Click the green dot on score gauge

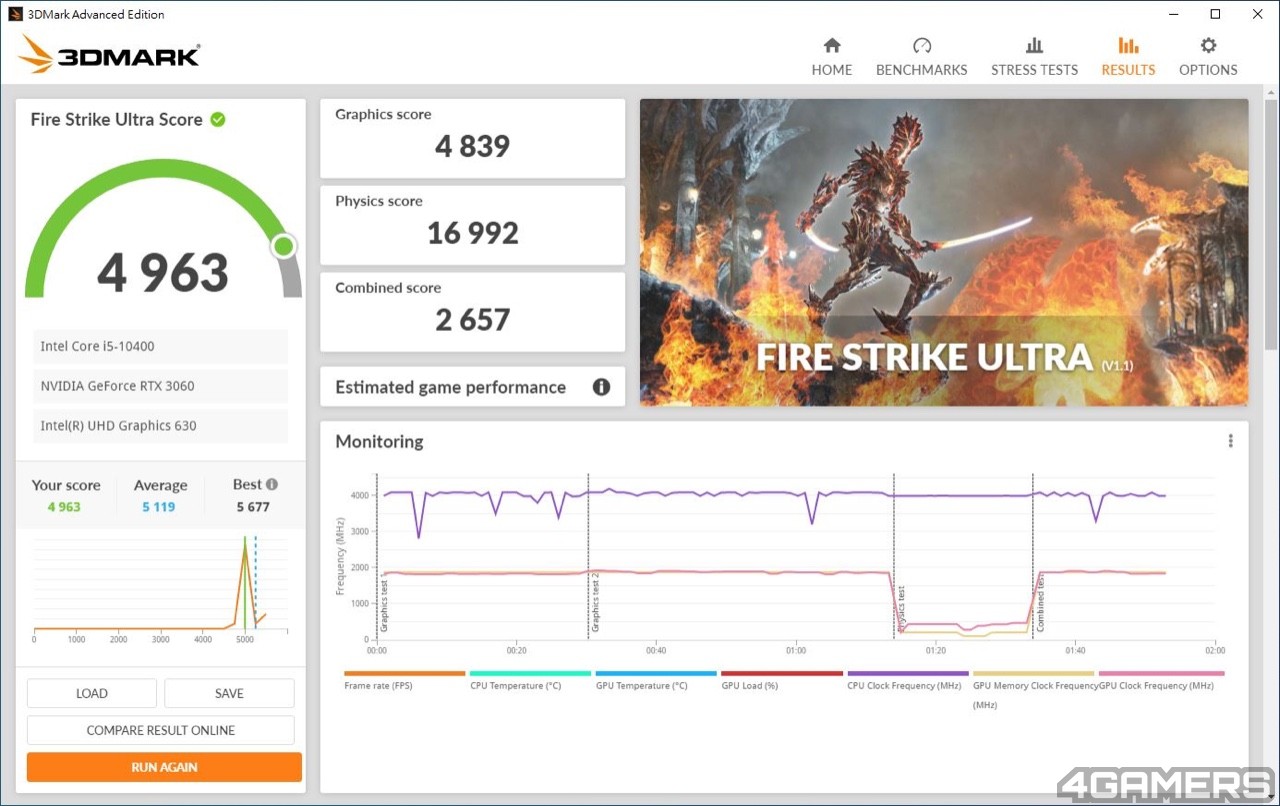(284, 246)
